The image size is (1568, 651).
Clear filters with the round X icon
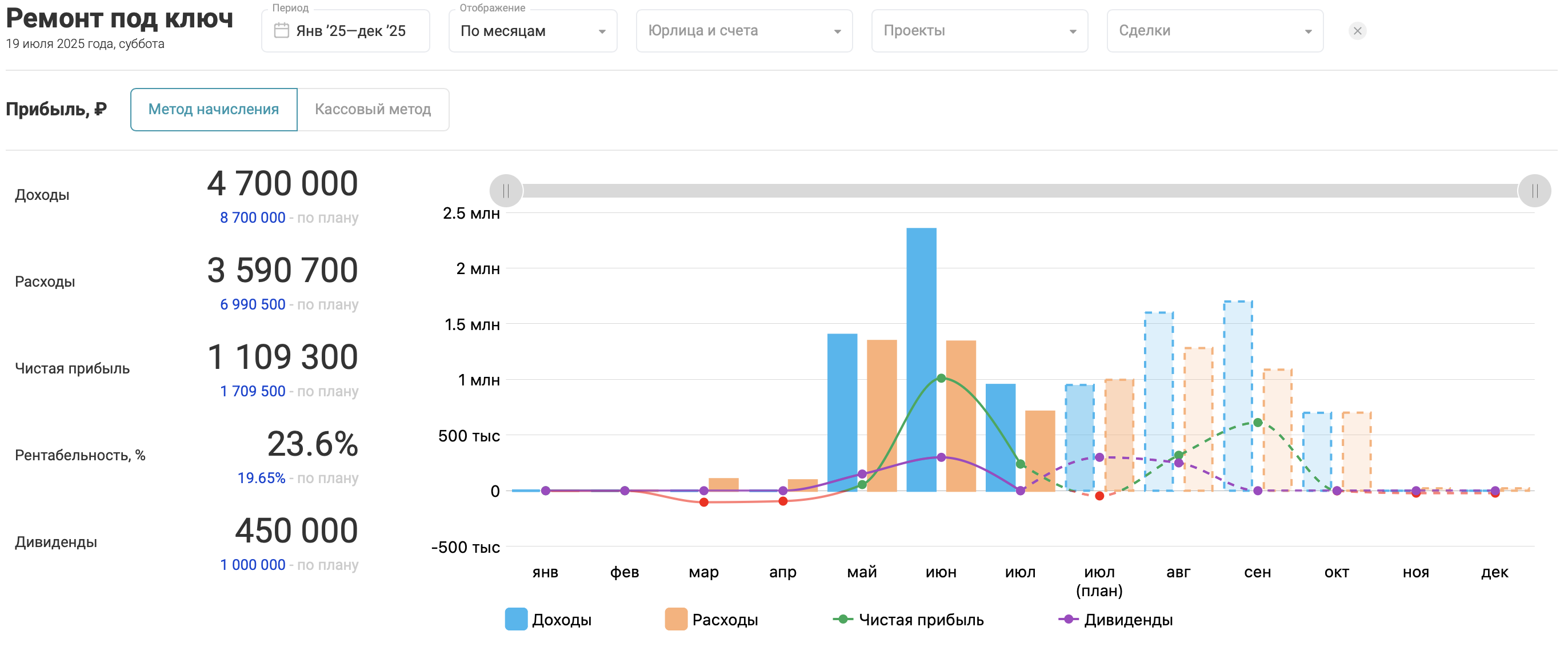(1357, 30)
